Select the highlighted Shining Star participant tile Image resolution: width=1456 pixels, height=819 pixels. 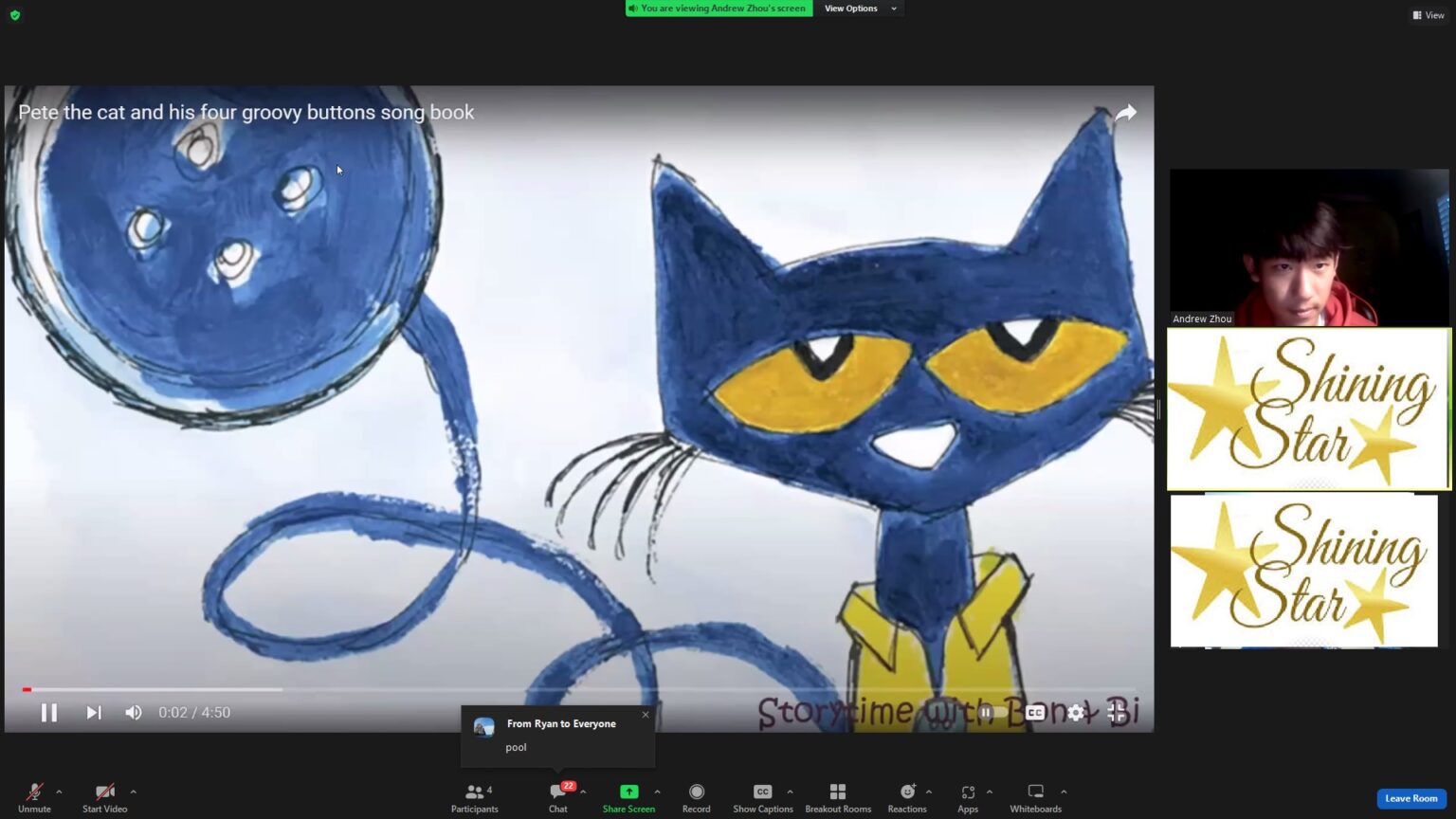pyautogui.click(x=1309, y=409)
